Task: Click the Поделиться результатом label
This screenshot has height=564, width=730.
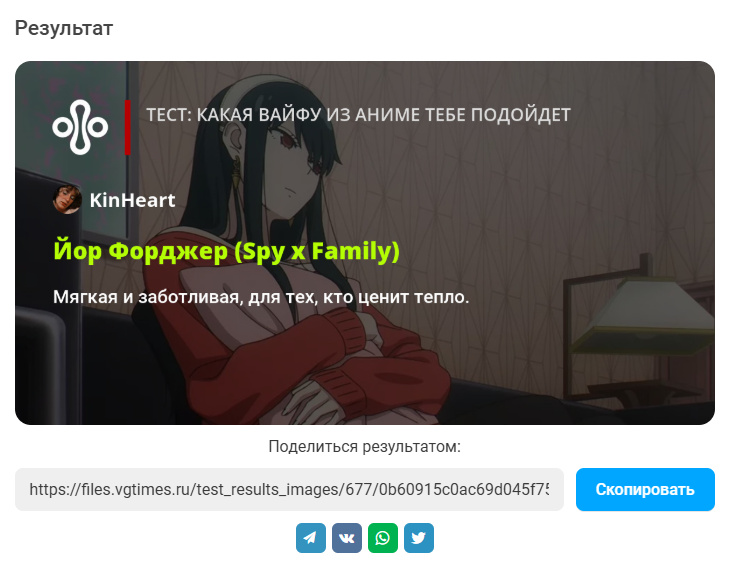Action: 365,446
